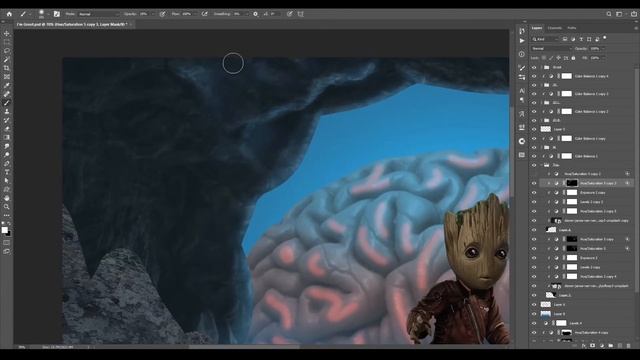The image size is (640, 360).
Task: Select the Rectangular Marquee tool
Action: tap(7, 42)
